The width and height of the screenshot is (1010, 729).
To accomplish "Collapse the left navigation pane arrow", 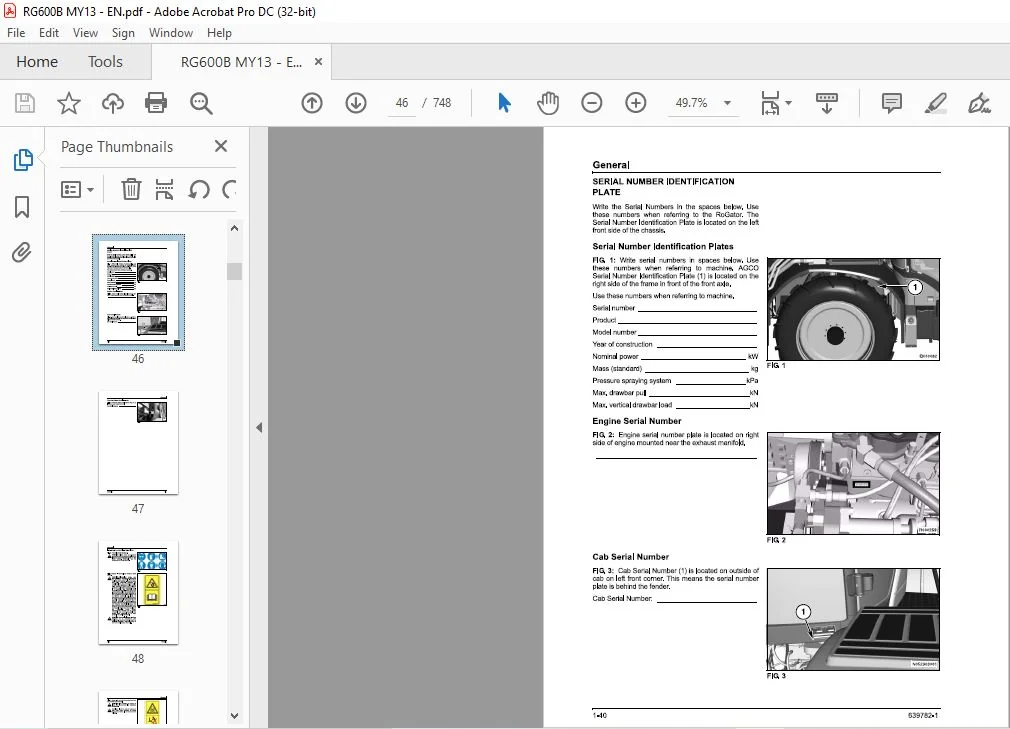I will pyautogui.click(x=259, y=428).
